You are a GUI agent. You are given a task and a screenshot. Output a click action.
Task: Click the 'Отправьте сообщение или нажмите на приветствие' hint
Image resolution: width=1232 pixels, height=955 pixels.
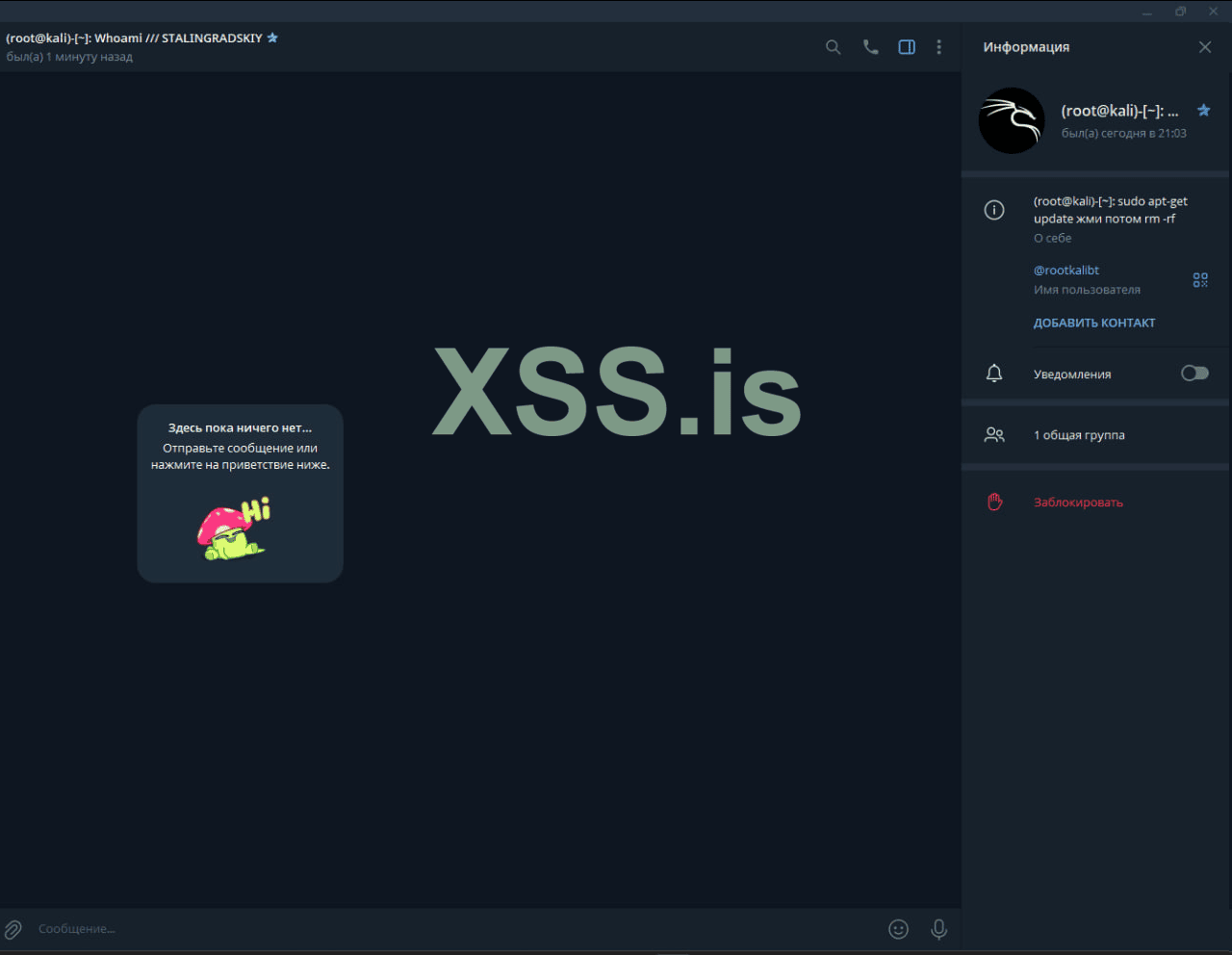coord(241,456)
